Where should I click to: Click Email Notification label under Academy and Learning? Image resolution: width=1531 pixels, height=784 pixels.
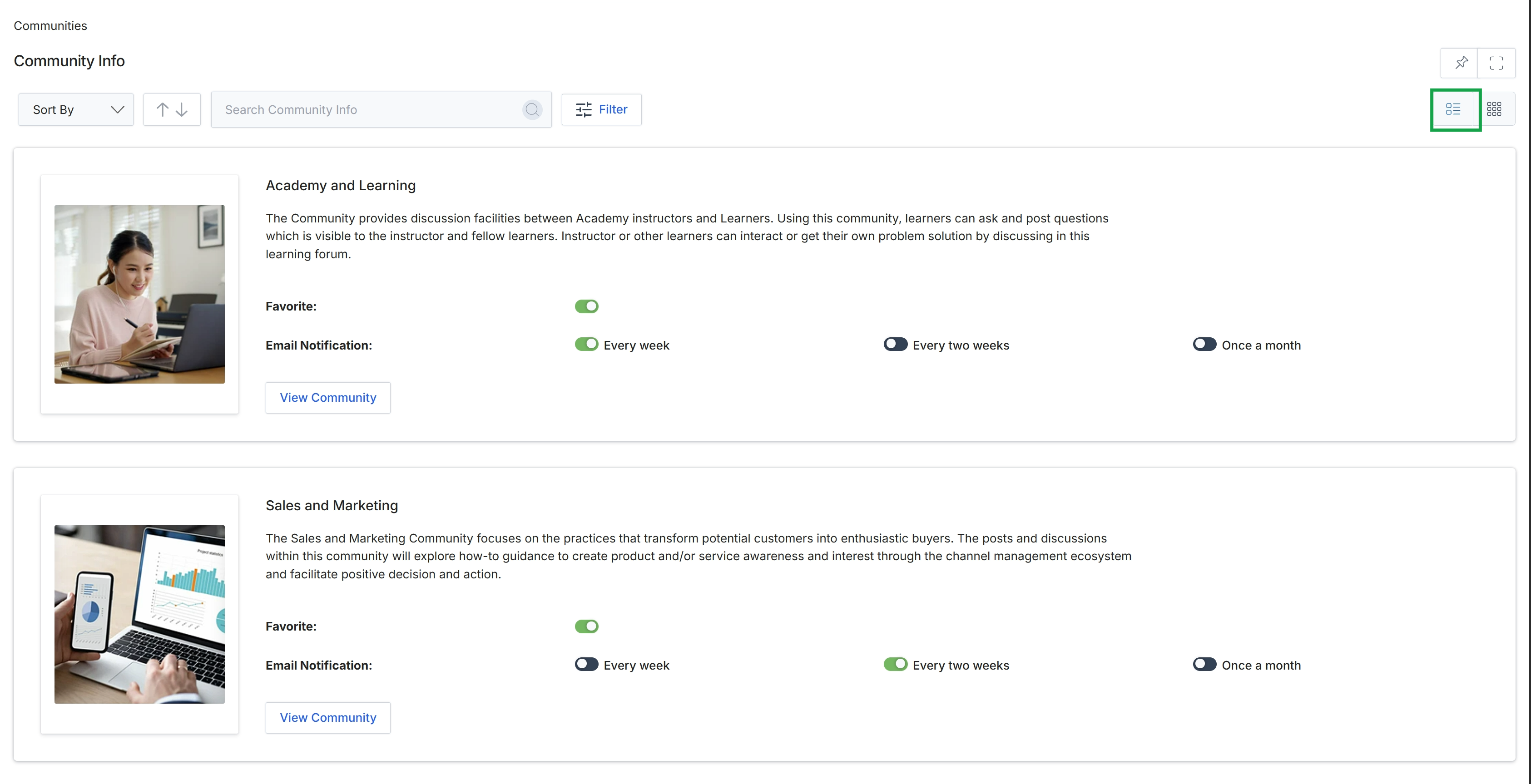[318, 345]
